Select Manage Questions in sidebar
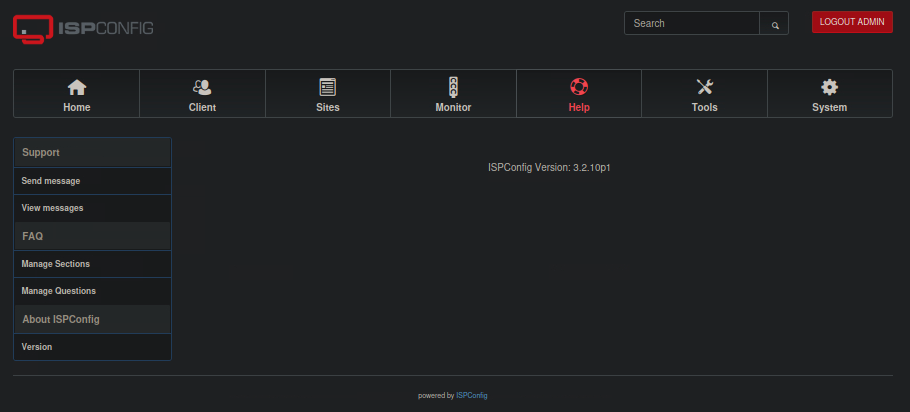The height and width of the screenshot is (412, 910). click(58, 291)
